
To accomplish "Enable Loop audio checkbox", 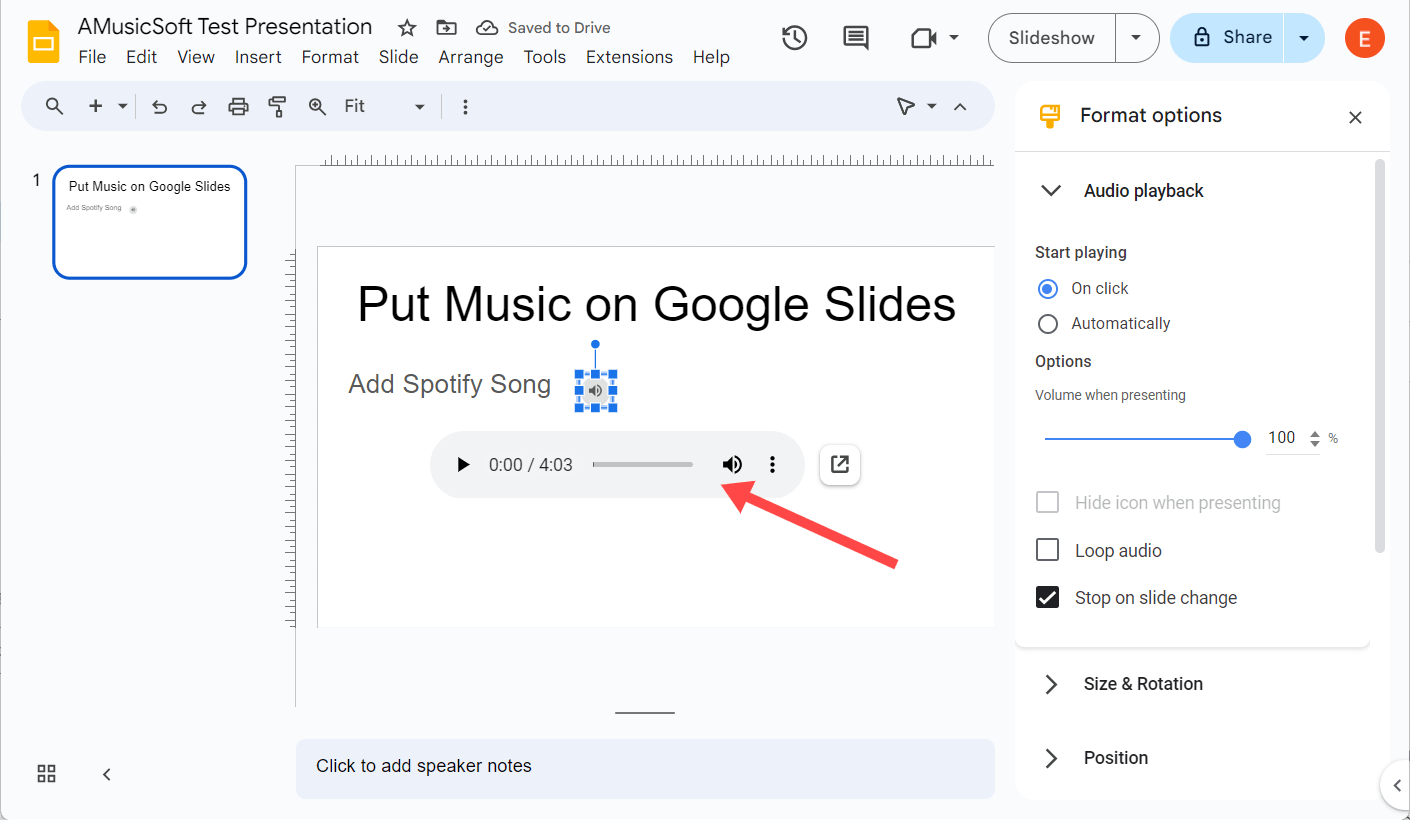I will 1047,550.
